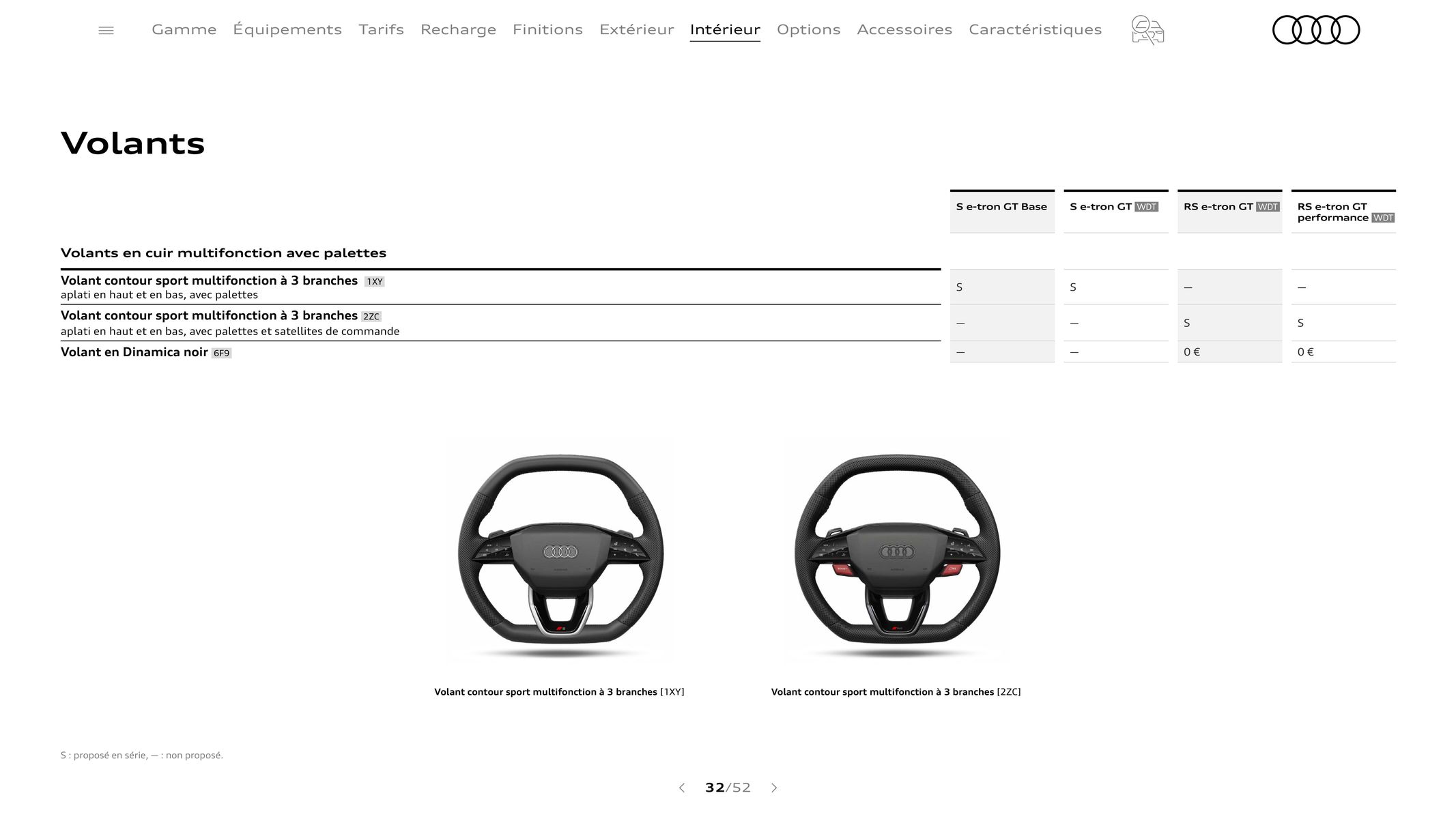Open the Équipements tab
Image resolution: width=1456 pixels, height=819 pixels.
point(287,29)
